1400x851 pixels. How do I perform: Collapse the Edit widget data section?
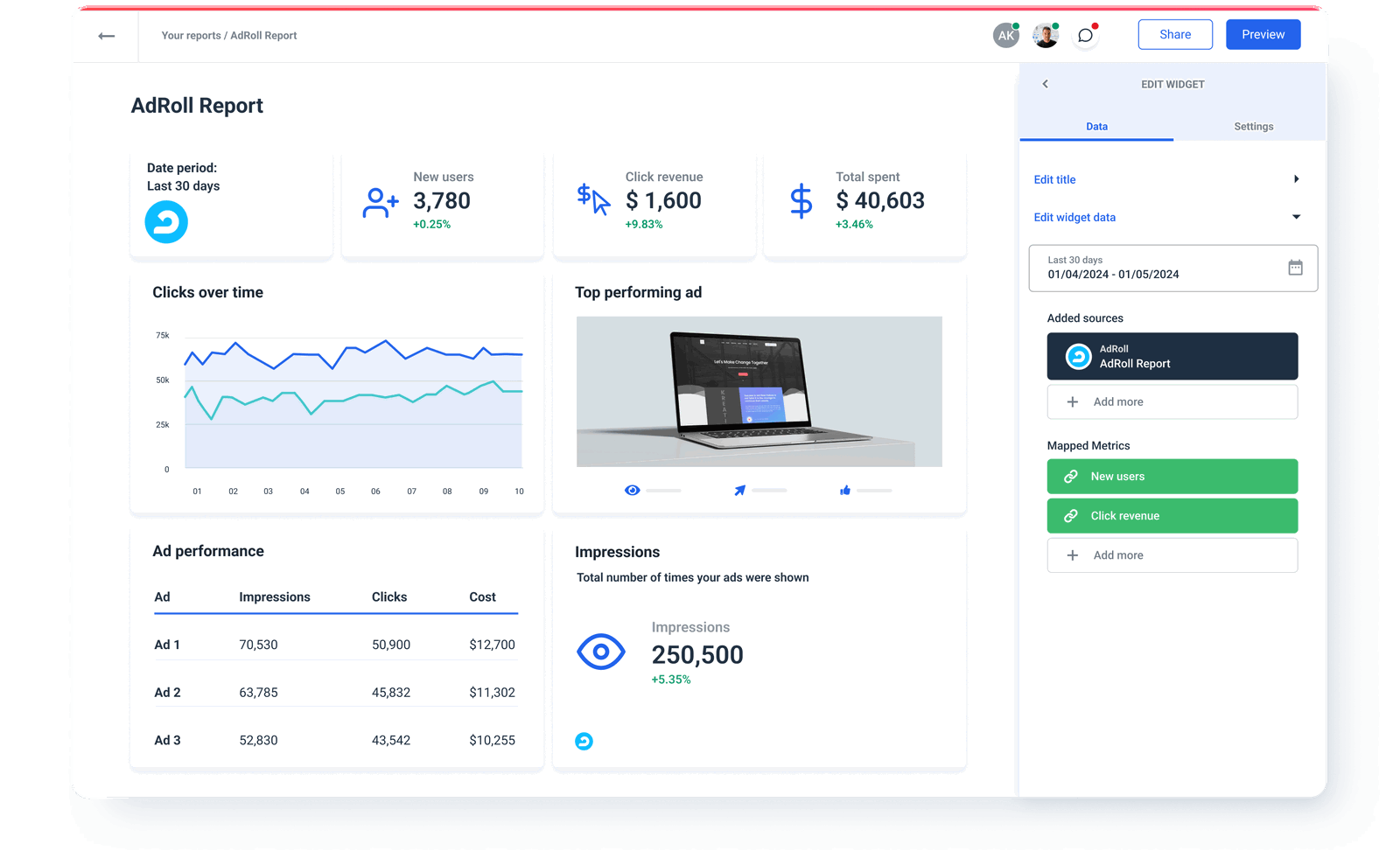1297,217
